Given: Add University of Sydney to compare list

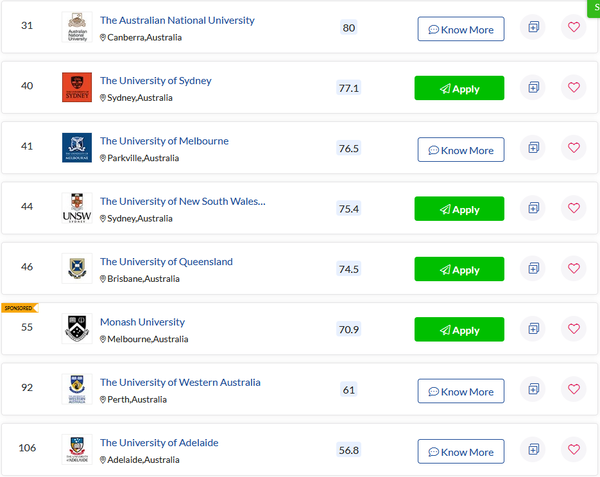Looking at the screenshot, I should 533,87.
